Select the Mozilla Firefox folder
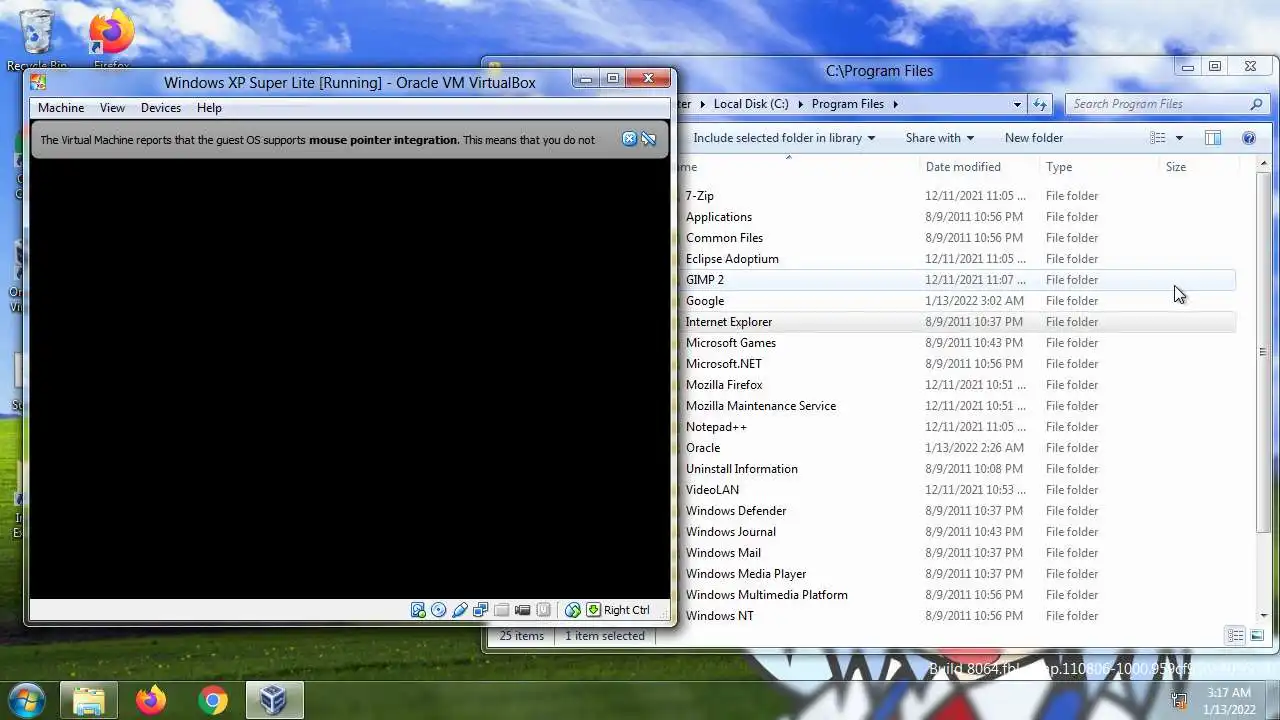The image size is (1280, 720). coord(955,385)
